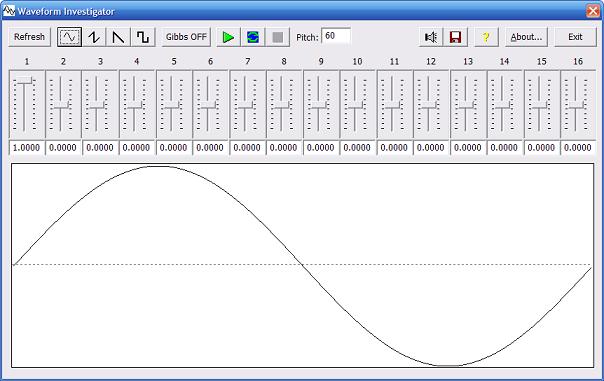Image resolution: width=604 pixels, height=381 pixels.
Task: Click amplitude field under harmonic 9
Action: 320,148
